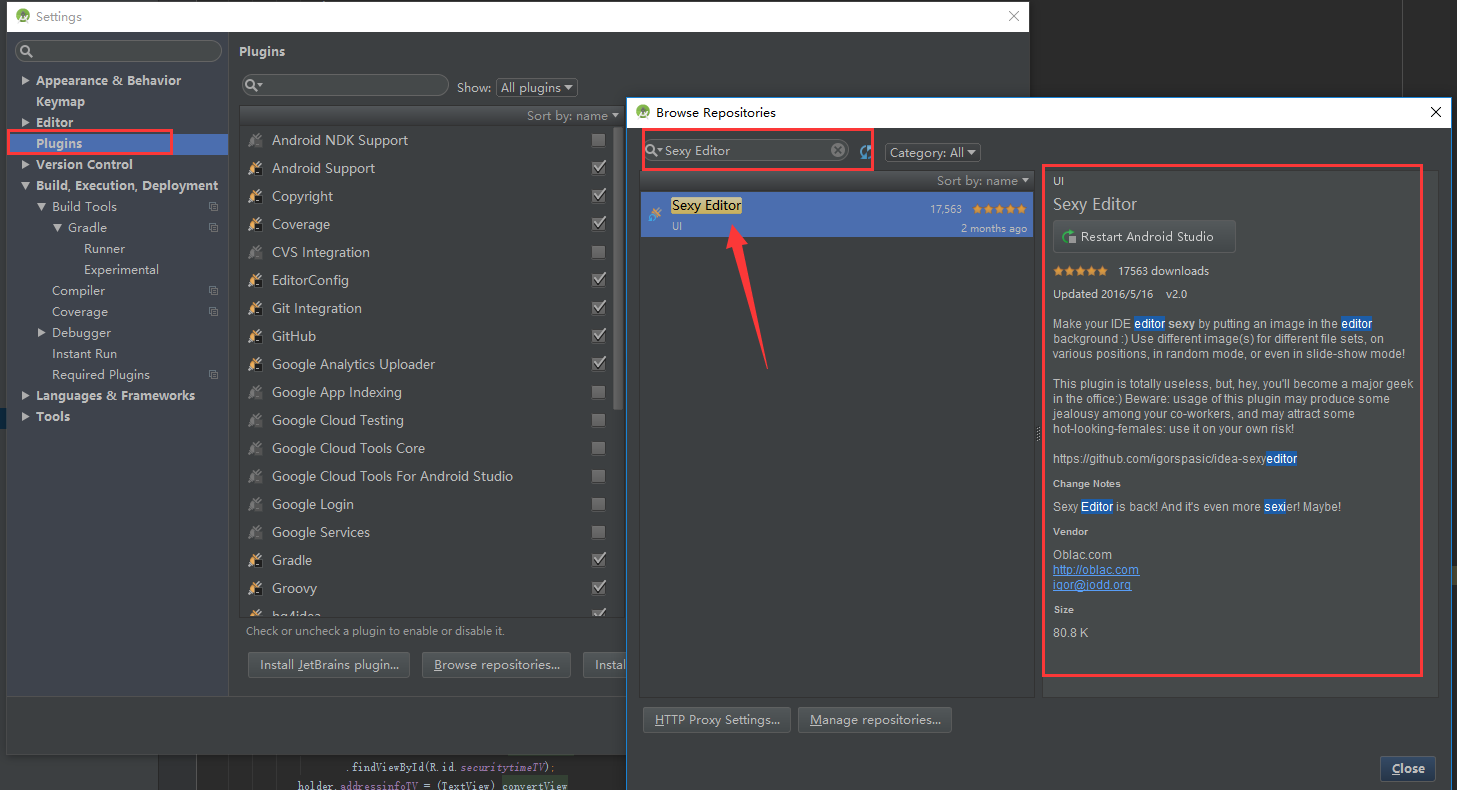Image resolution: width=1457 pixels, height=790 pixels.
Task: Click the star rating in plugin details
Action: point(1080,271)
